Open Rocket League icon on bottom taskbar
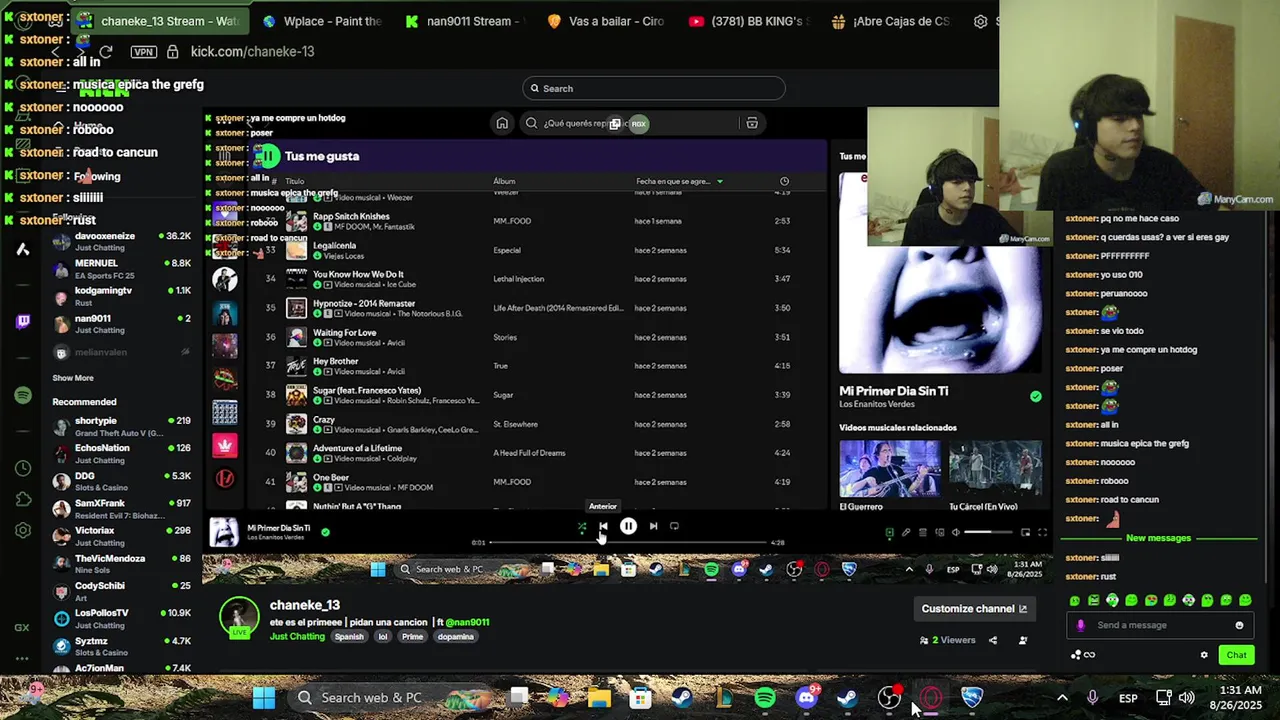Viewport: 1280px width, 720px height. (x=972, y=698)
